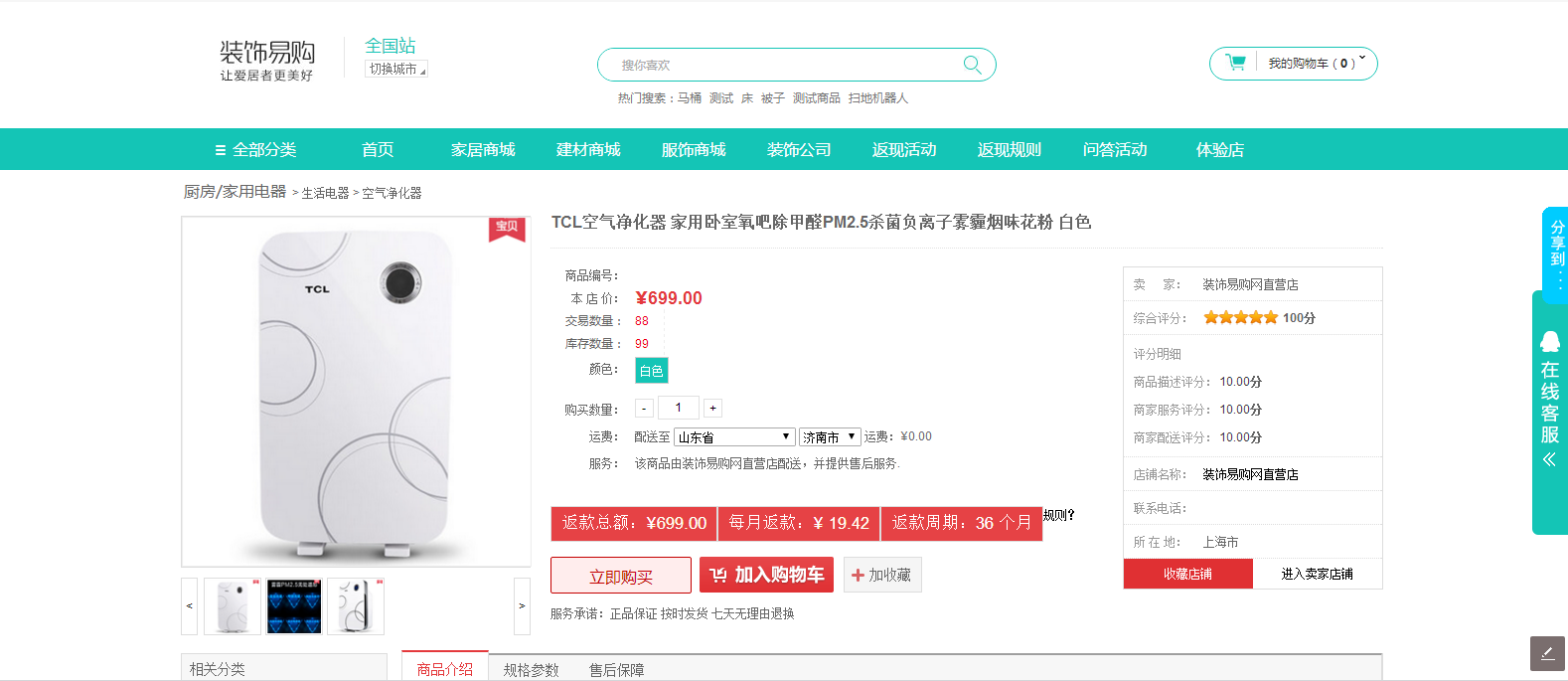This screenshot has width=1568, height=681.
Task: Click the search magnifier icon
Action: click(972, 65)
